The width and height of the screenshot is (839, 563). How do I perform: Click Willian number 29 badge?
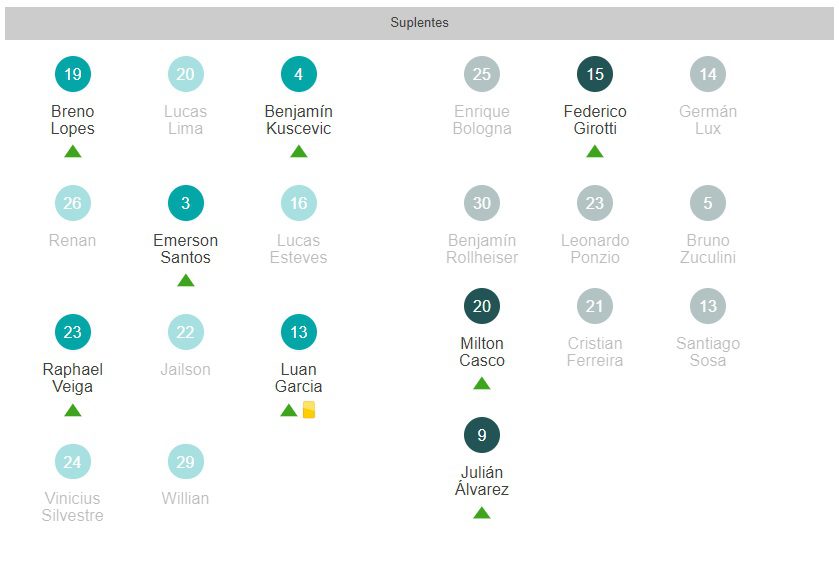pos(186,461)
